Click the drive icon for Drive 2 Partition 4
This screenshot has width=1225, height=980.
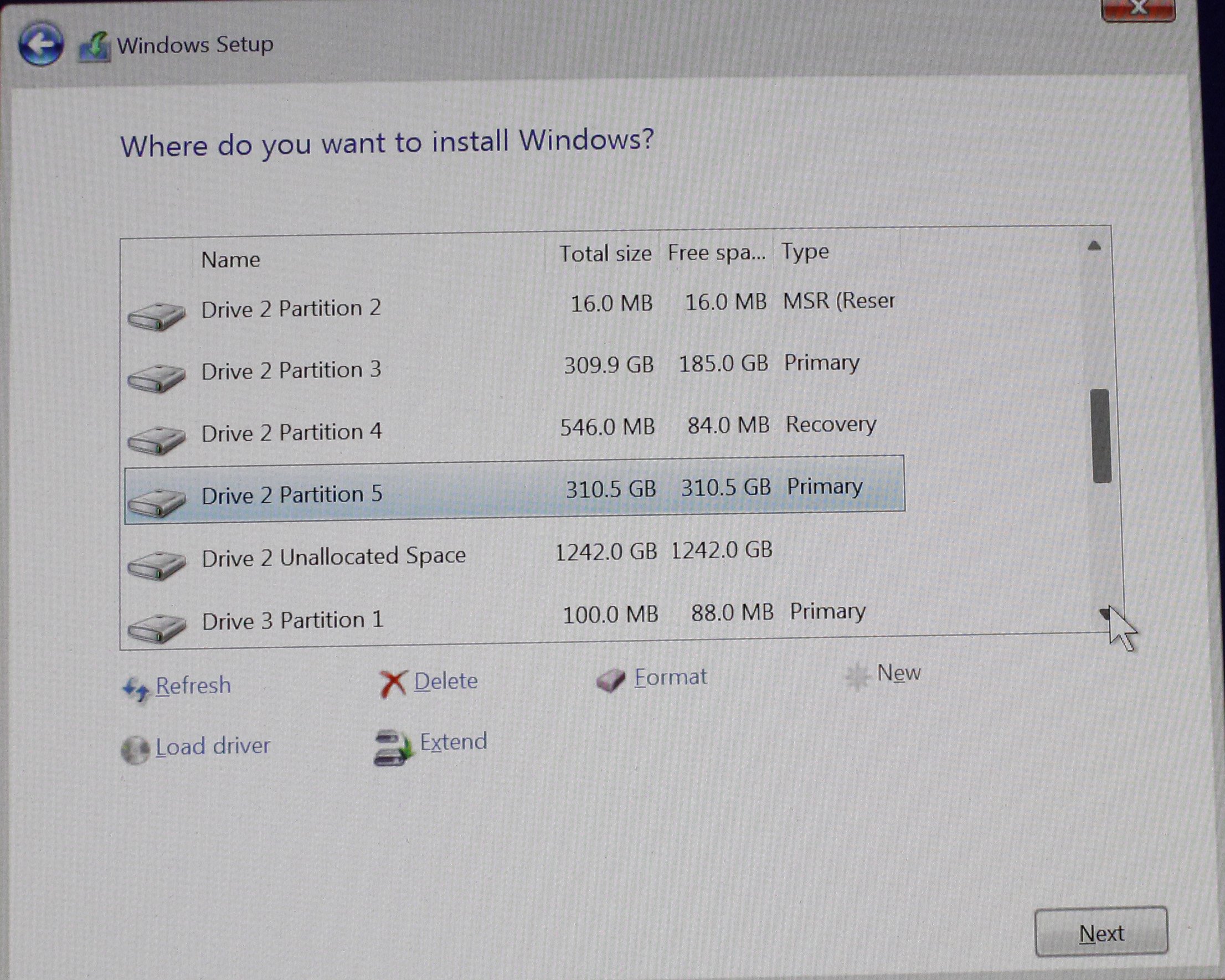click(x=156, y=440)
